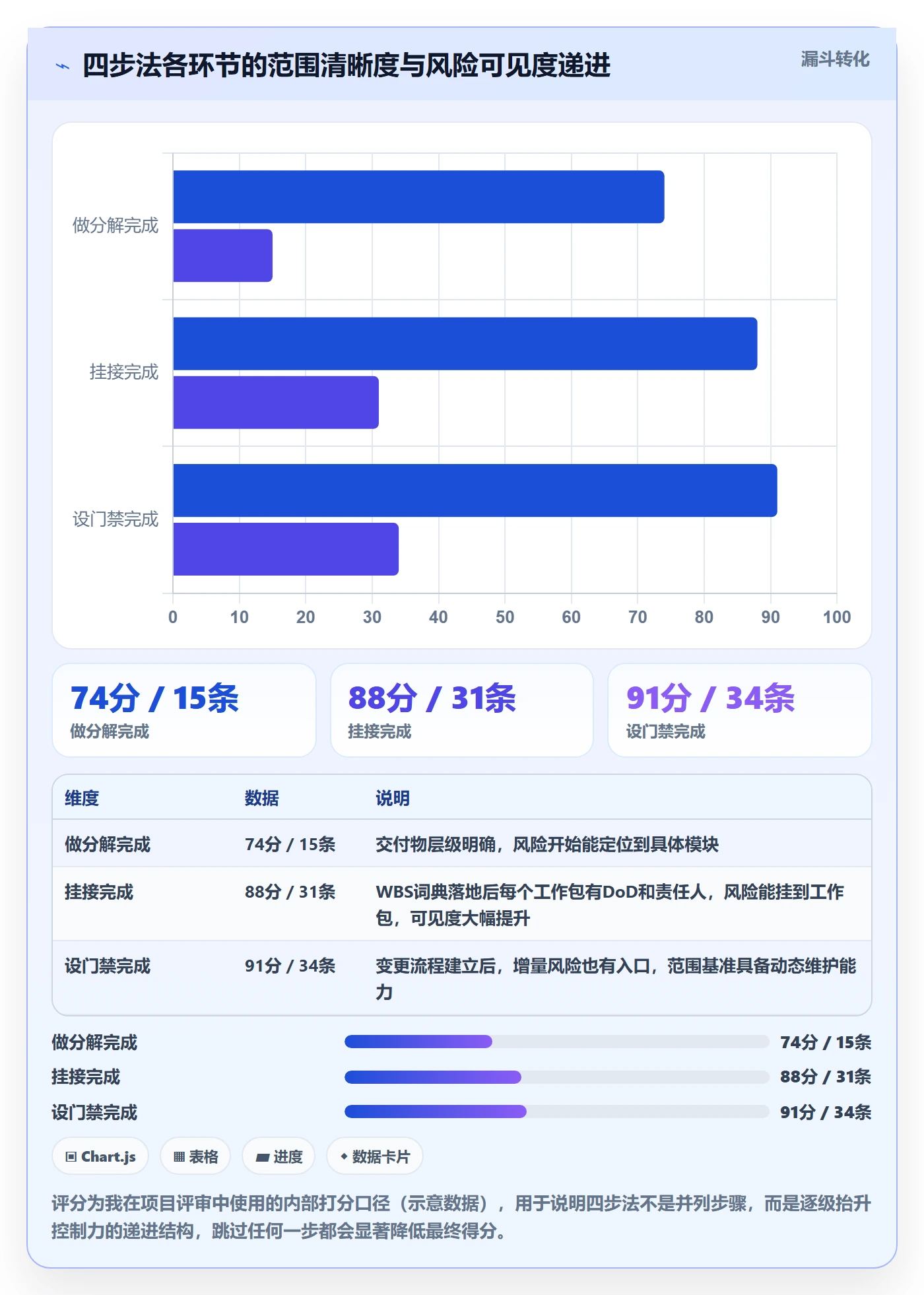Image resolution: width=924 pixels, height=1295 pixels.
Task: Click the 挂接完成 progress bar
Action: 557,1077
